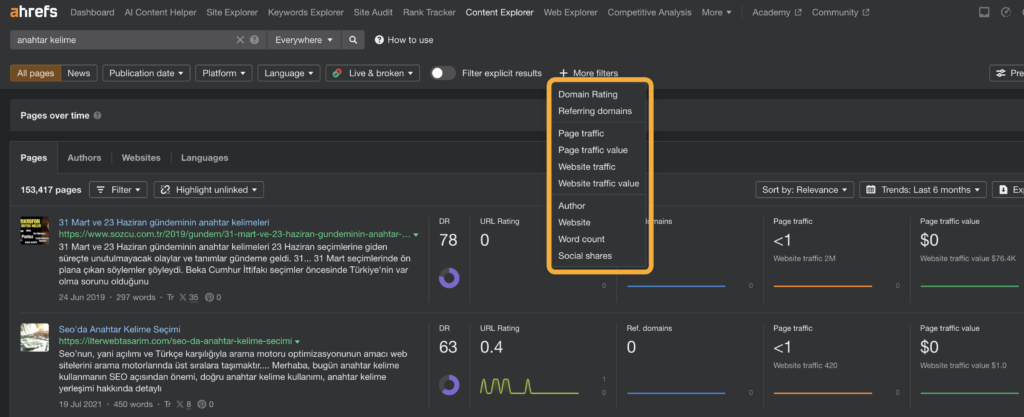Click the Ahrefs logo
The image size is (1024, 417).
pyautogui.click(x=33, y=12)
